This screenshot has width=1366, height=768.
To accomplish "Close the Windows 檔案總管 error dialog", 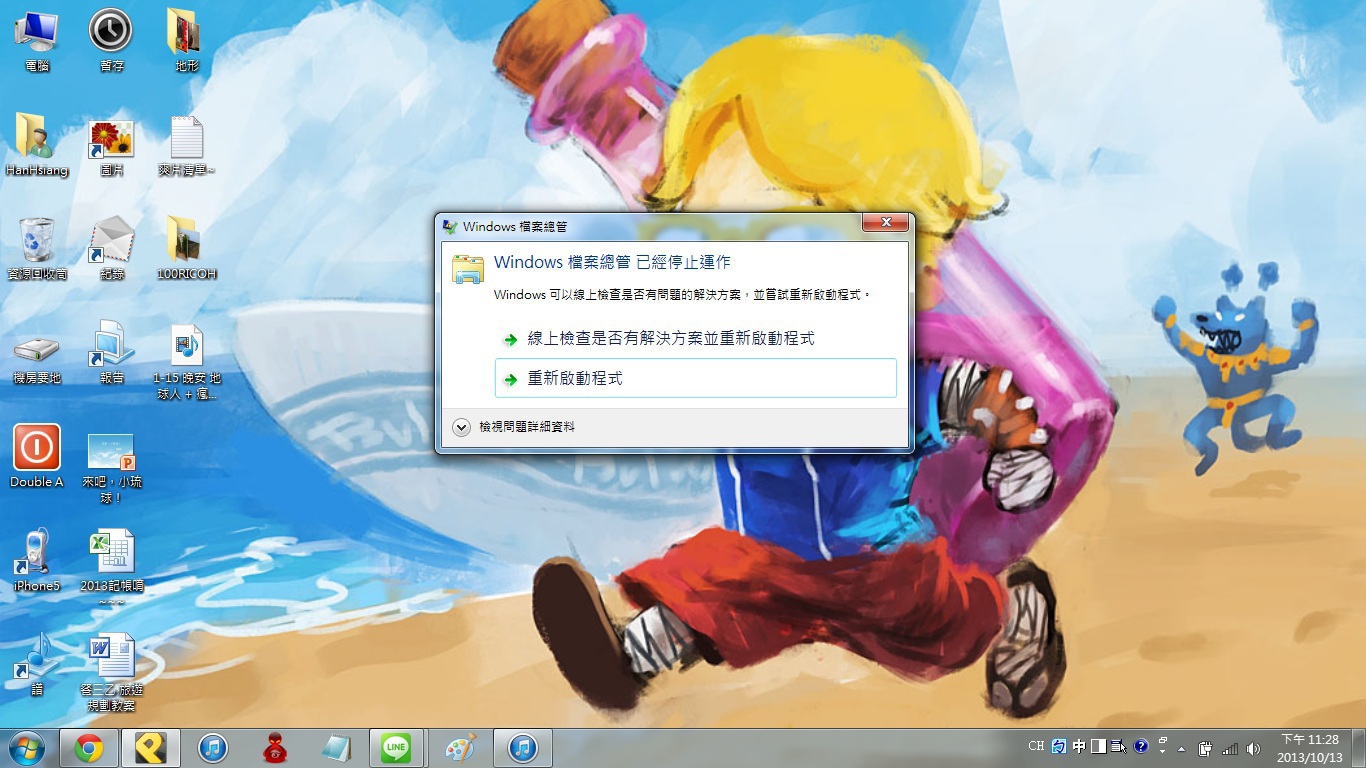I will [885, 223].
